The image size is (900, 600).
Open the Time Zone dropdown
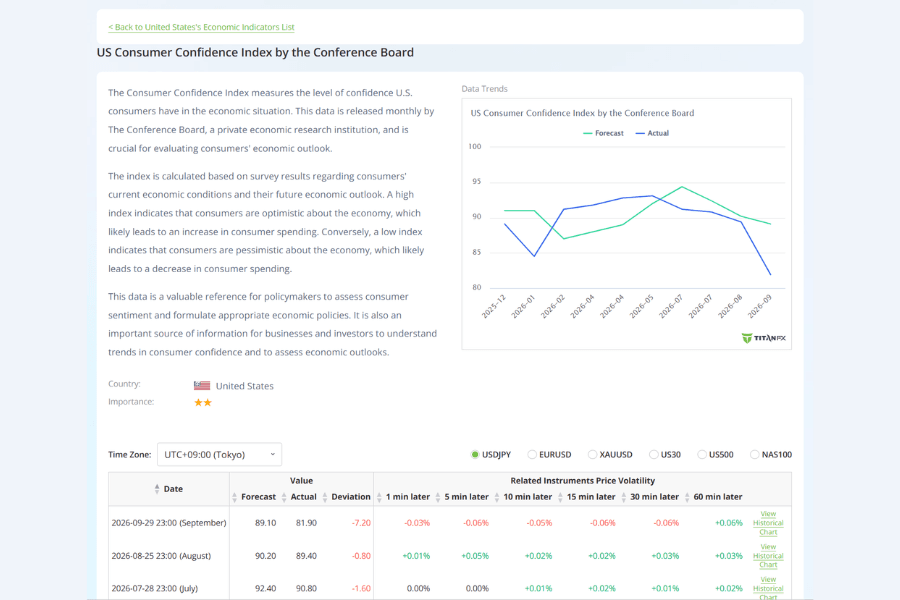[x=219, y=455]
